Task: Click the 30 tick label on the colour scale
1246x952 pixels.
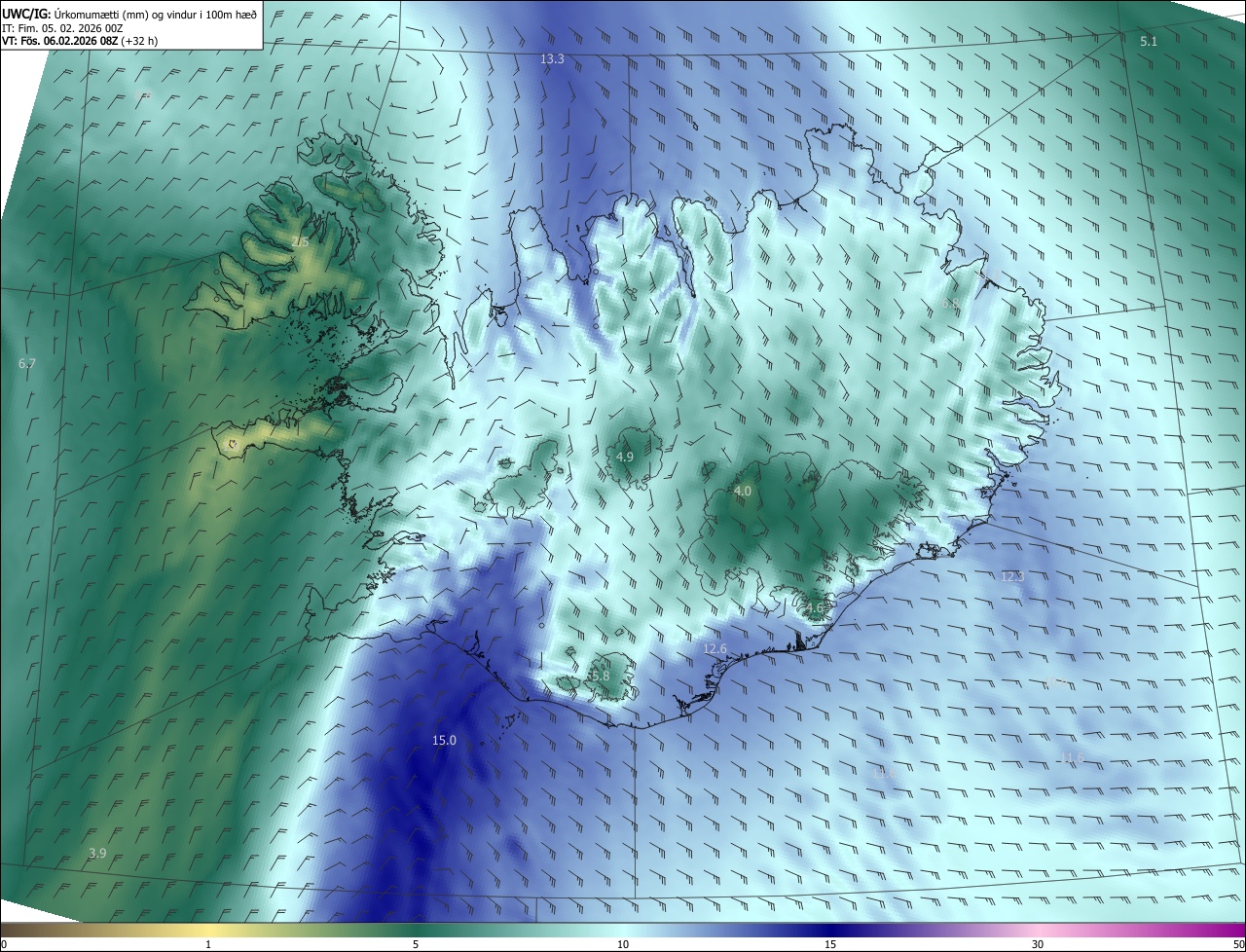Action: coord(1038,944)
